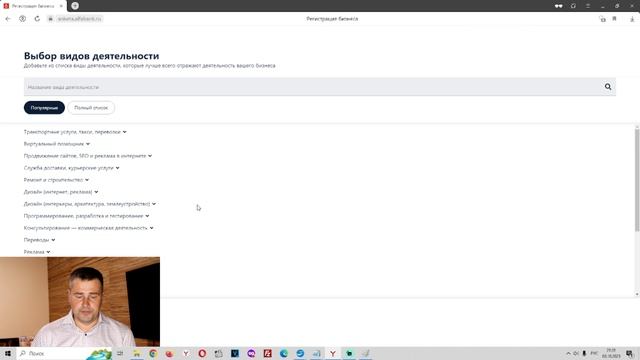Click the Выбор видов деятельности heading

[x=91, y=56]
